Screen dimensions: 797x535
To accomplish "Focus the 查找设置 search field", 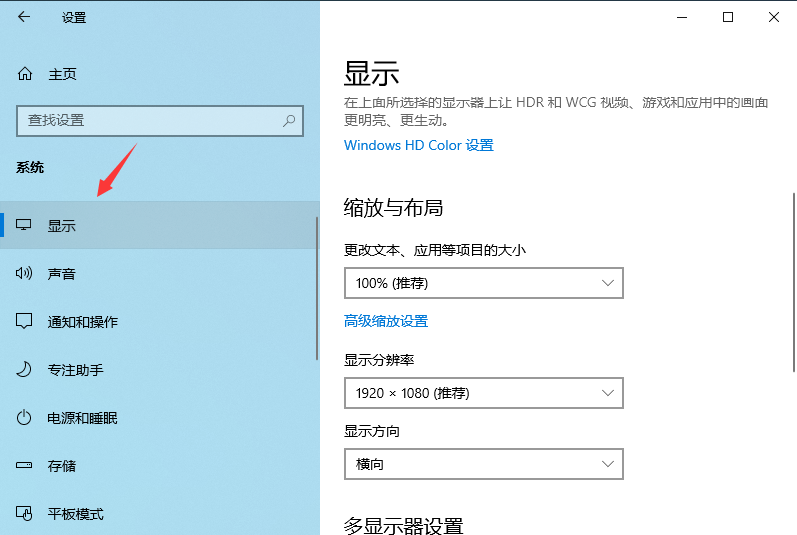I will tap(150, 120).
